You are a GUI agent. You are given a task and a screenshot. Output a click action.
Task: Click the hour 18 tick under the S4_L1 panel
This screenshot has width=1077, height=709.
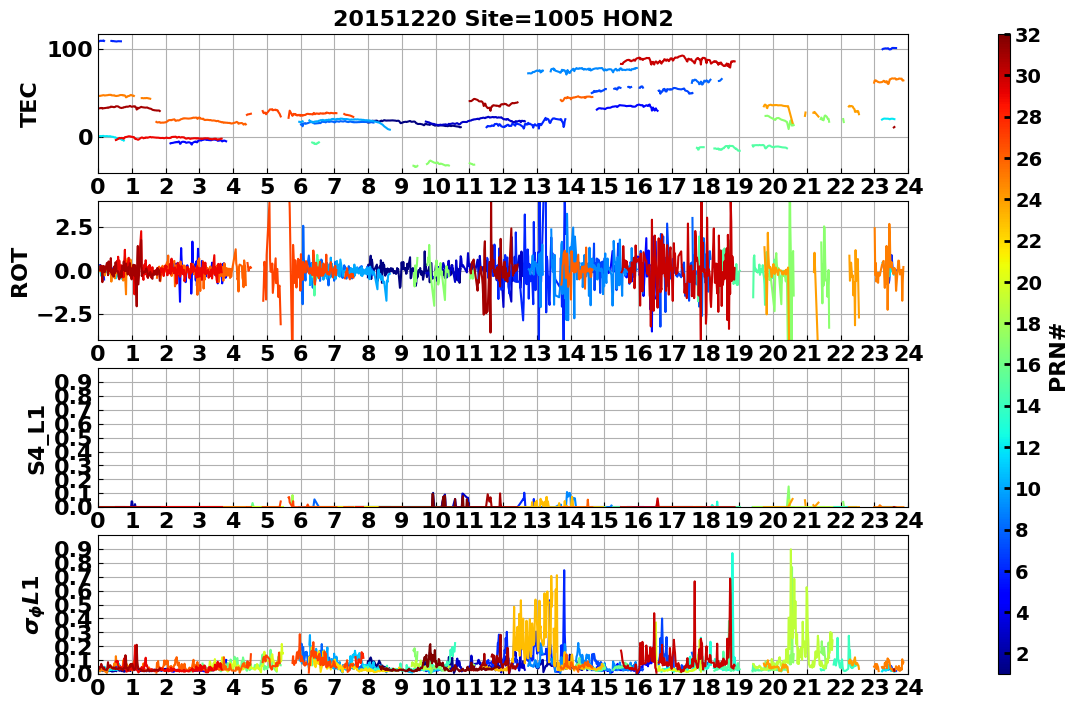[705, 520]
